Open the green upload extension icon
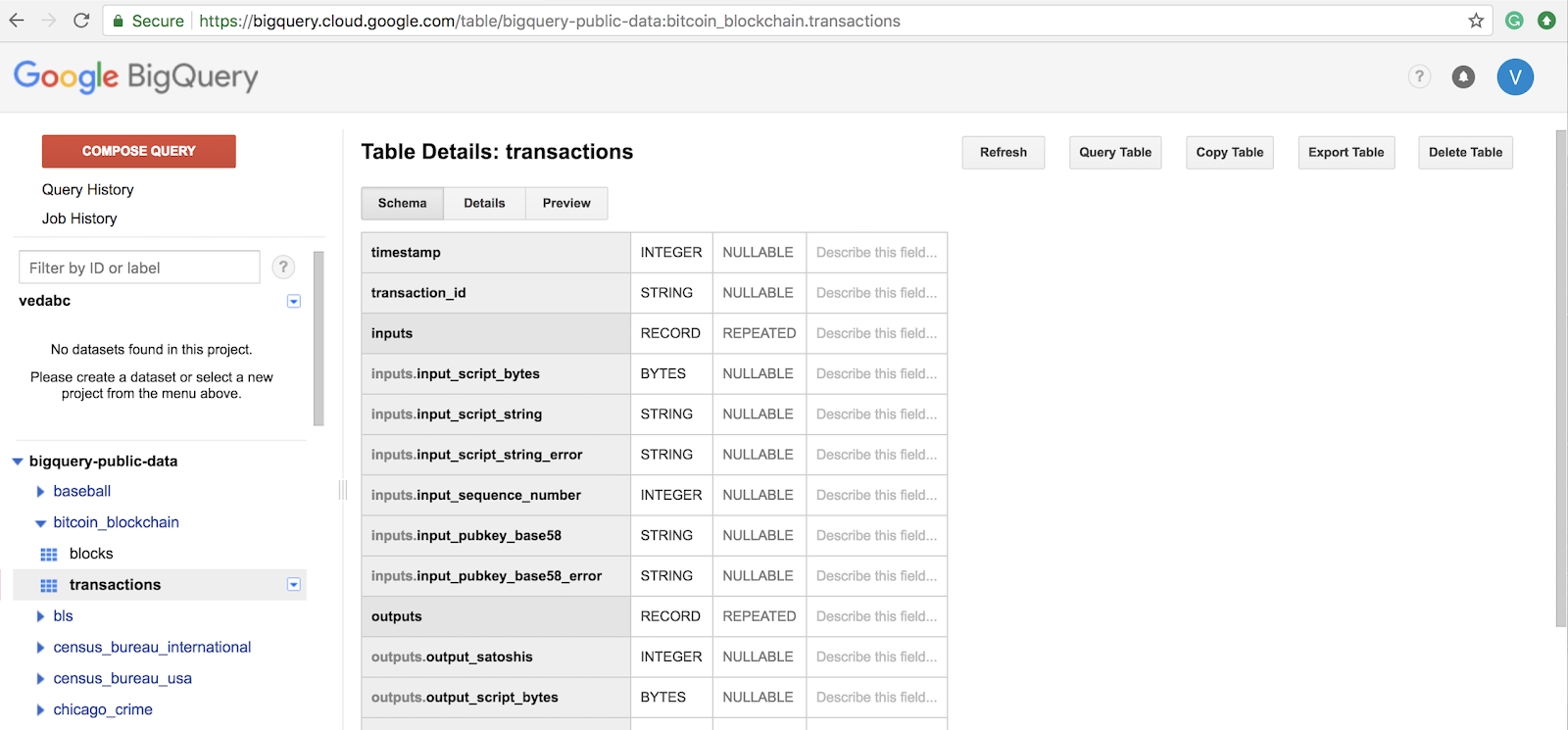This screenshot has height=730, width=1568. 1546,21
